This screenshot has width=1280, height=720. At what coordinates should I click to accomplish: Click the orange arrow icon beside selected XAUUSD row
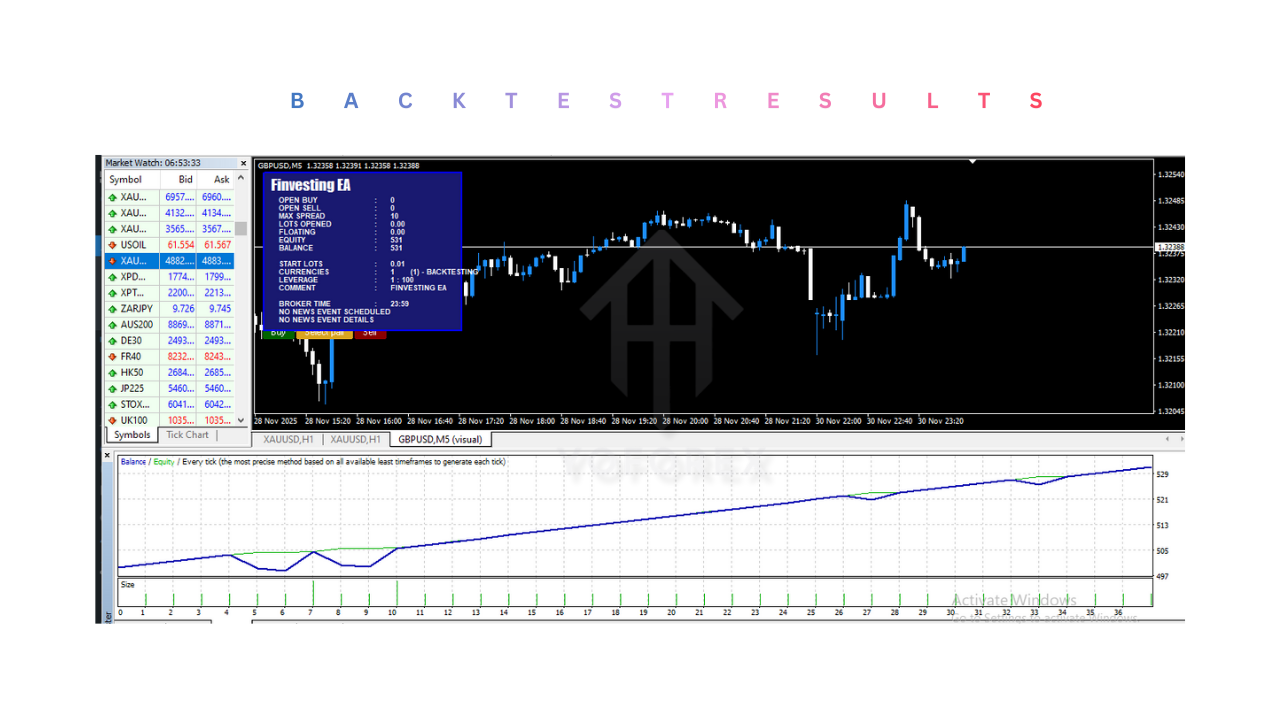112,260
